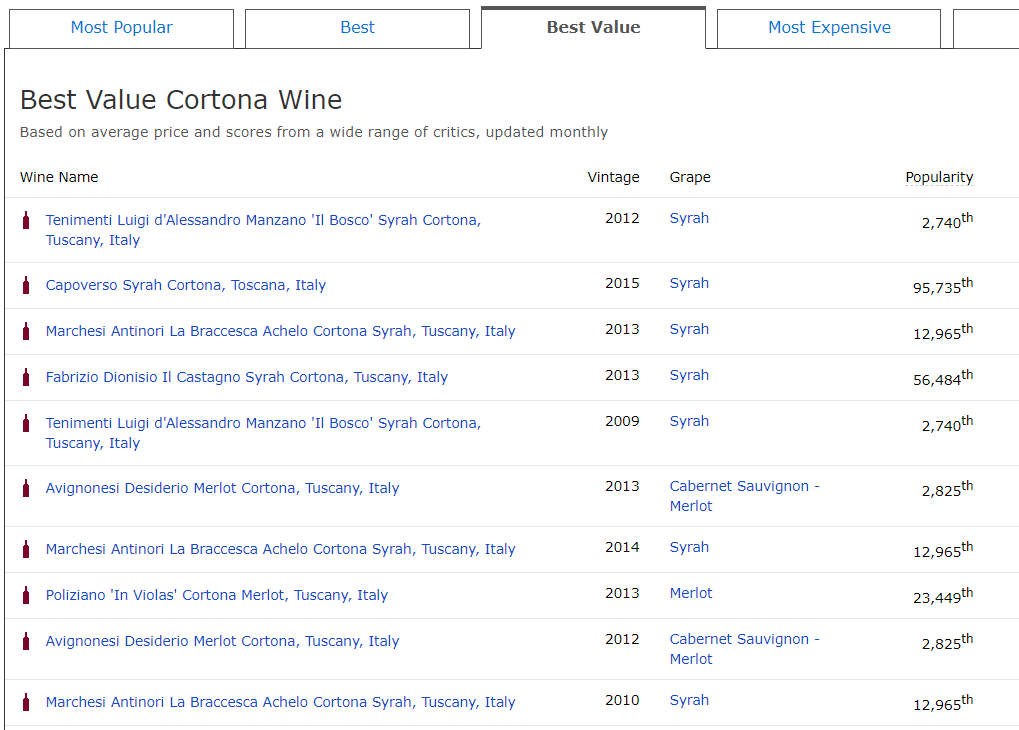The width and height of the screenshot is (1019, 730).
Task: Click the bottle icon for 2014 Marchesi Antinori Achelo
Action: (26, 549)
